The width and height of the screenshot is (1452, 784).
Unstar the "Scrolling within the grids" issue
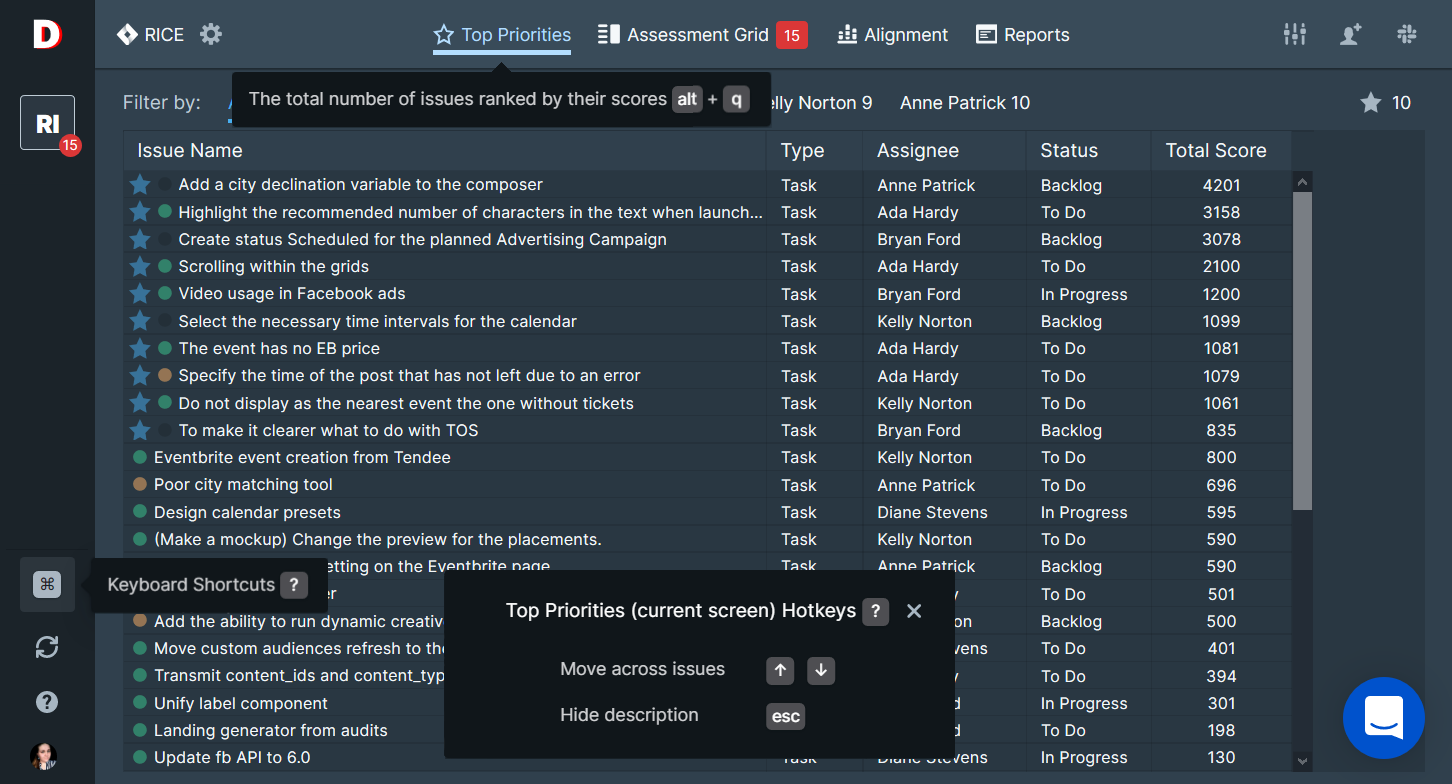pos(140,267)
